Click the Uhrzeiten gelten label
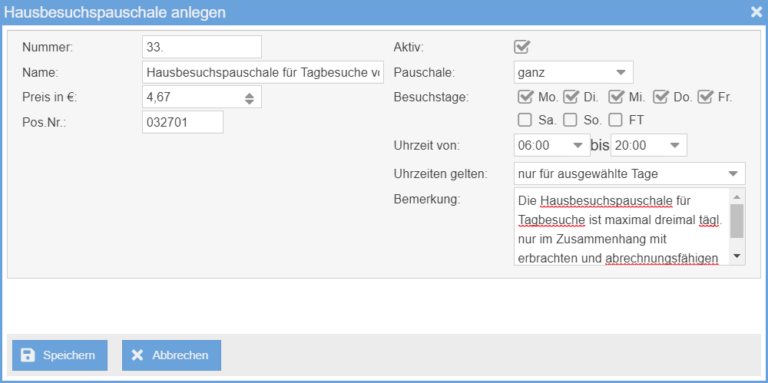Screen dimensions: 768x383 tap(441, 173)
